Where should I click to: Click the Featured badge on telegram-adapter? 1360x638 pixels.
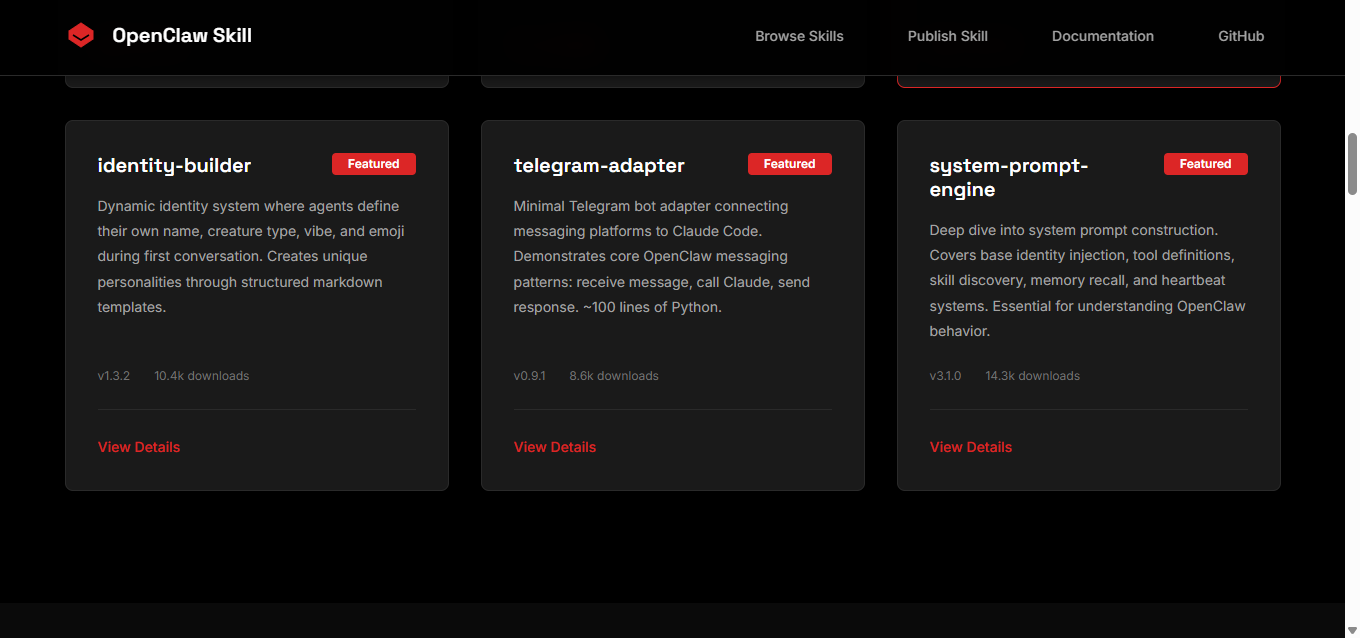point(789,164)
